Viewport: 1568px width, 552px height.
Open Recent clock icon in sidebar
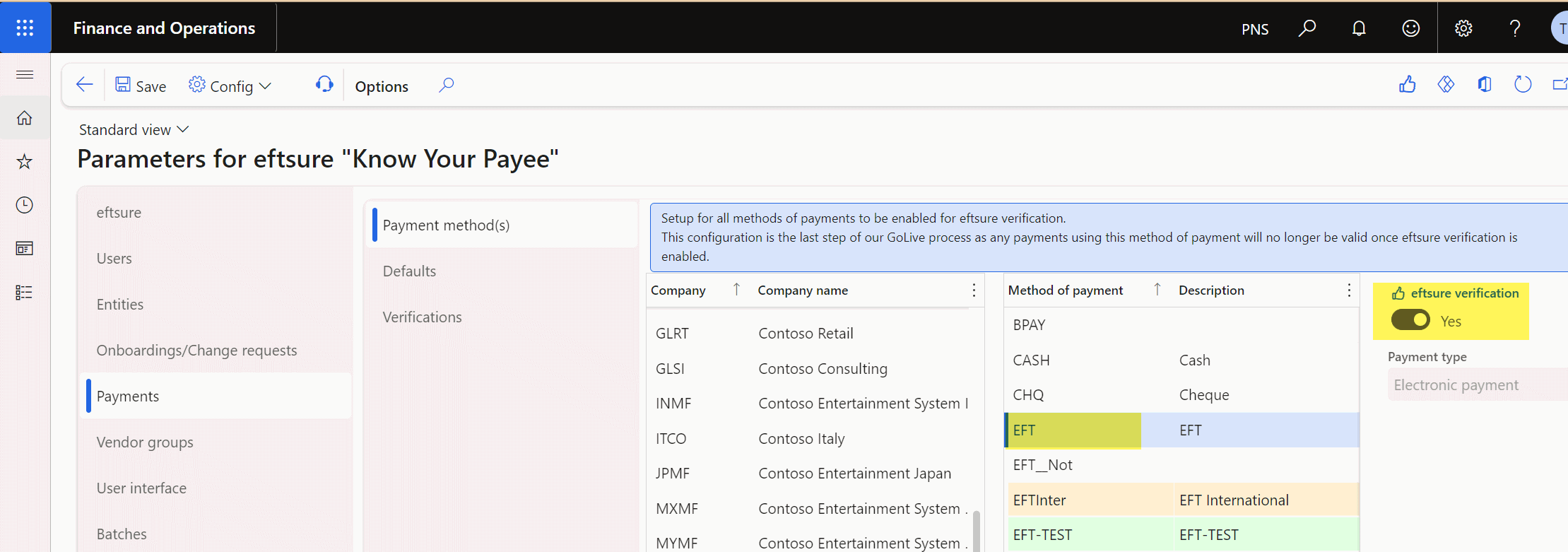point(25,205)
